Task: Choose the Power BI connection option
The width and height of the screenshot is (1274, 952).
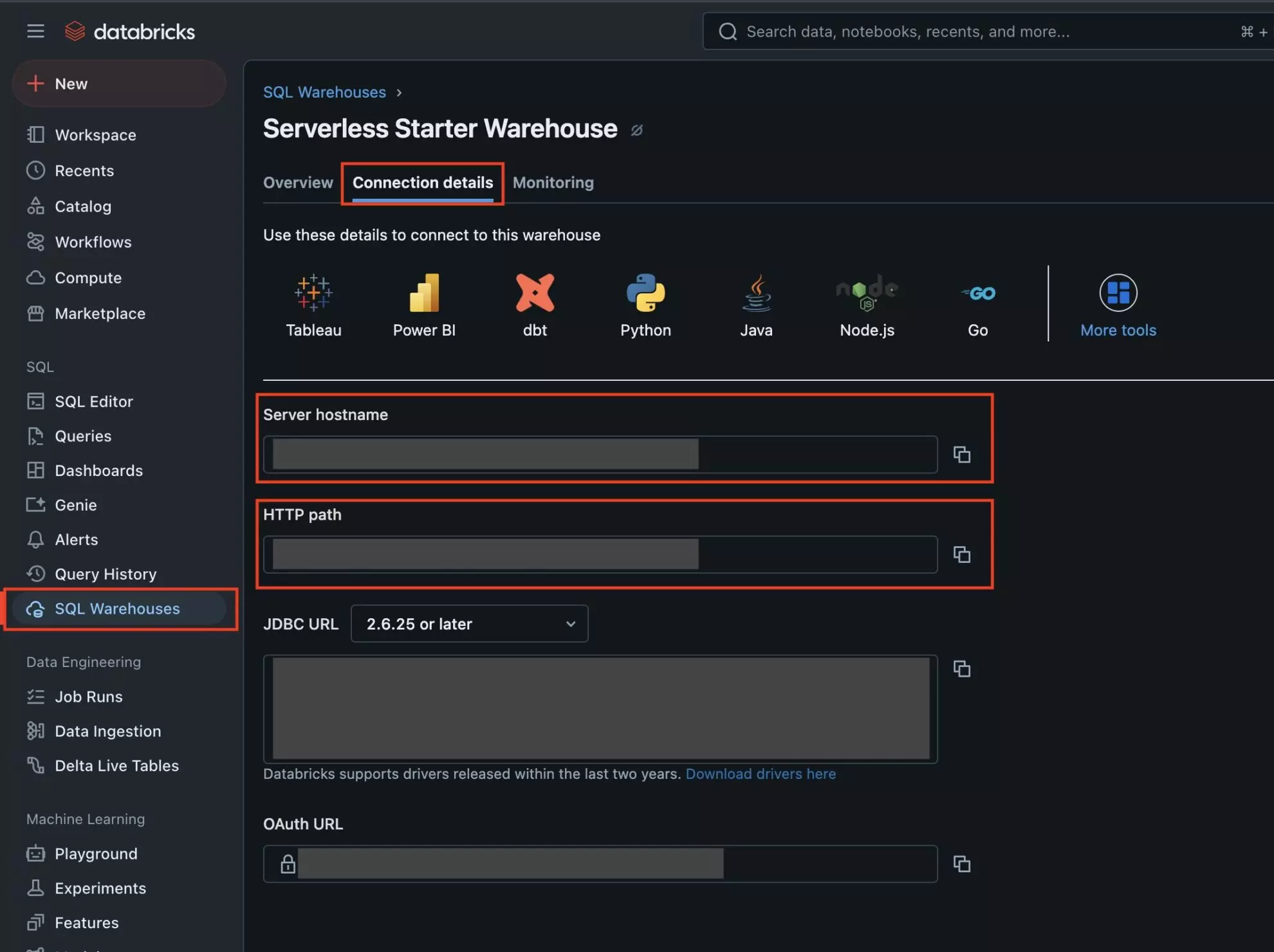Action: pyautogui.click(x=424, y=306)
